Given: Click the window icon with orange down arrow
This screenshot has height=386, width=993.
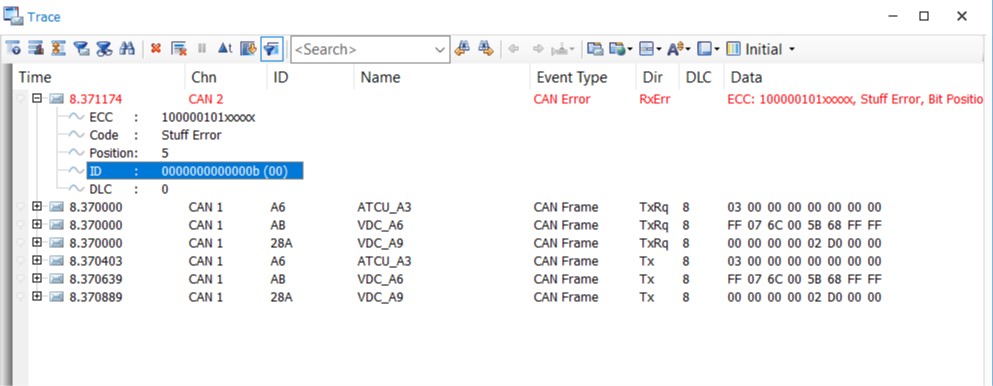Looking at the screenshot, I should (248, 49).
